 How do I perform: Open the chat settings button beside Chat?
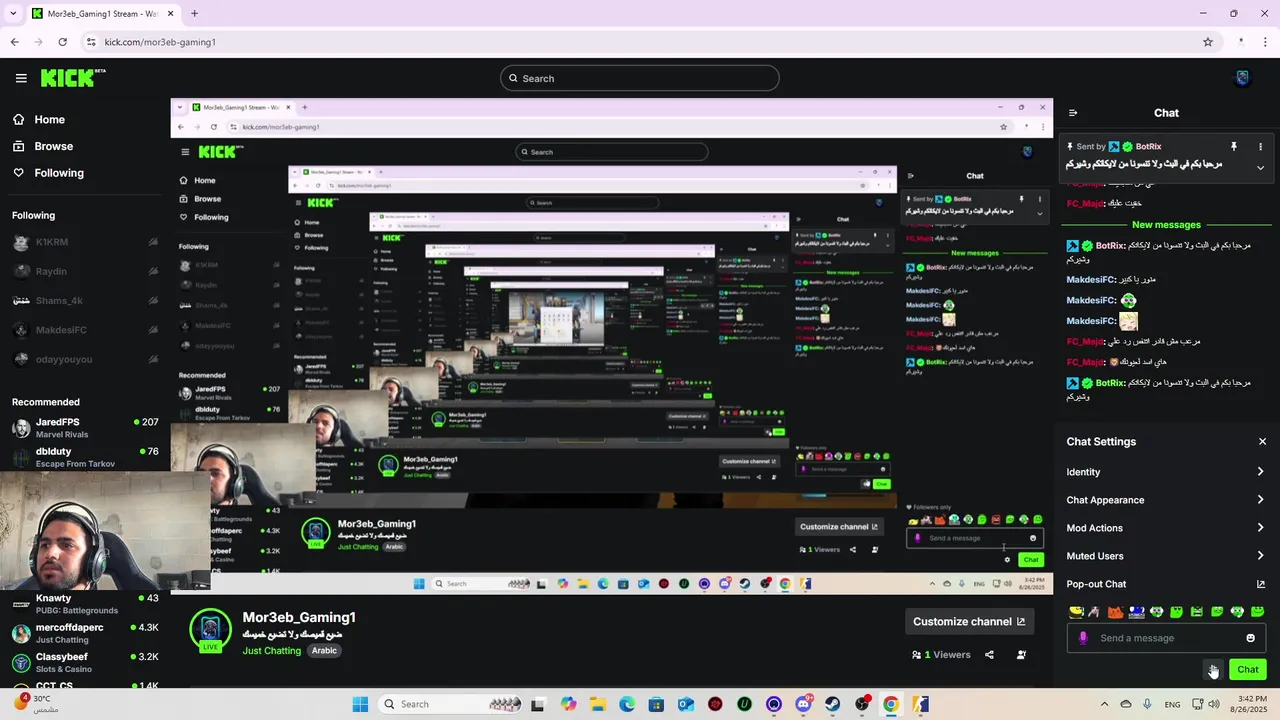1213,669
